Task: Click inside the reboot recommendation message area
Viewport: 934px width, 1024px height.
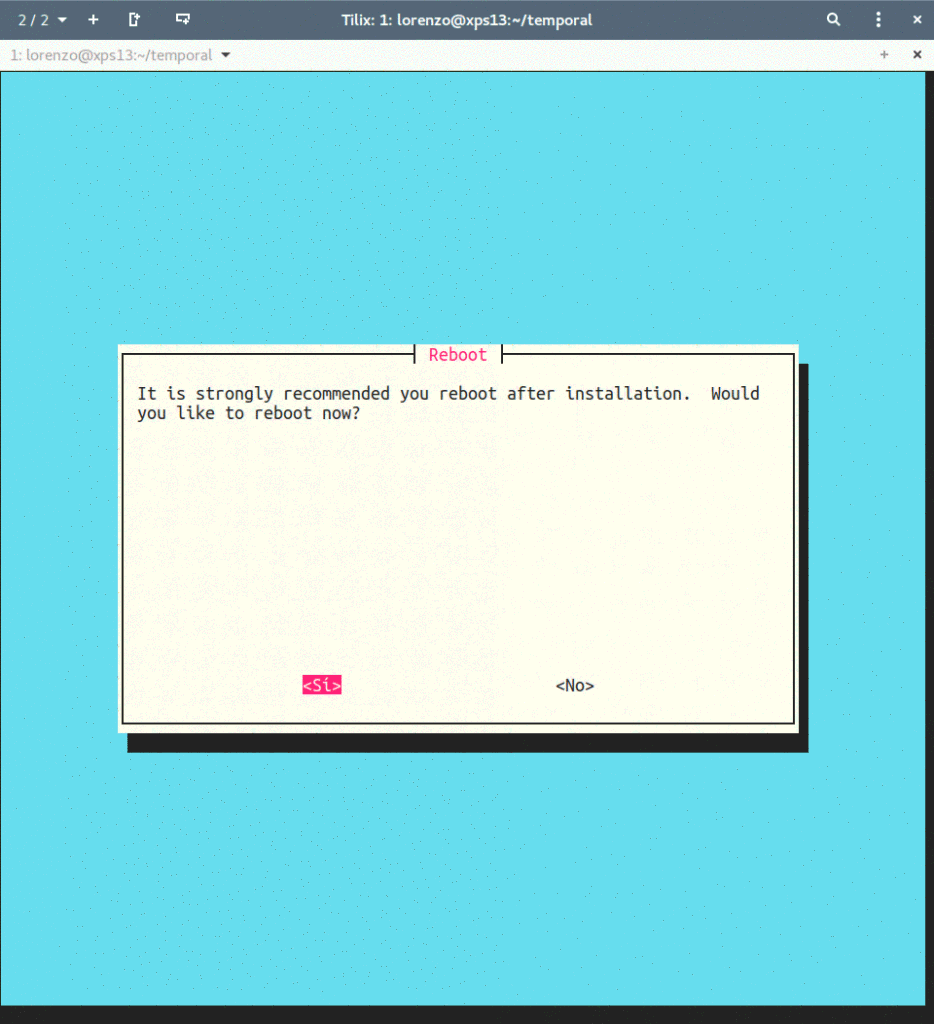Action: click(x=450, y=403)
